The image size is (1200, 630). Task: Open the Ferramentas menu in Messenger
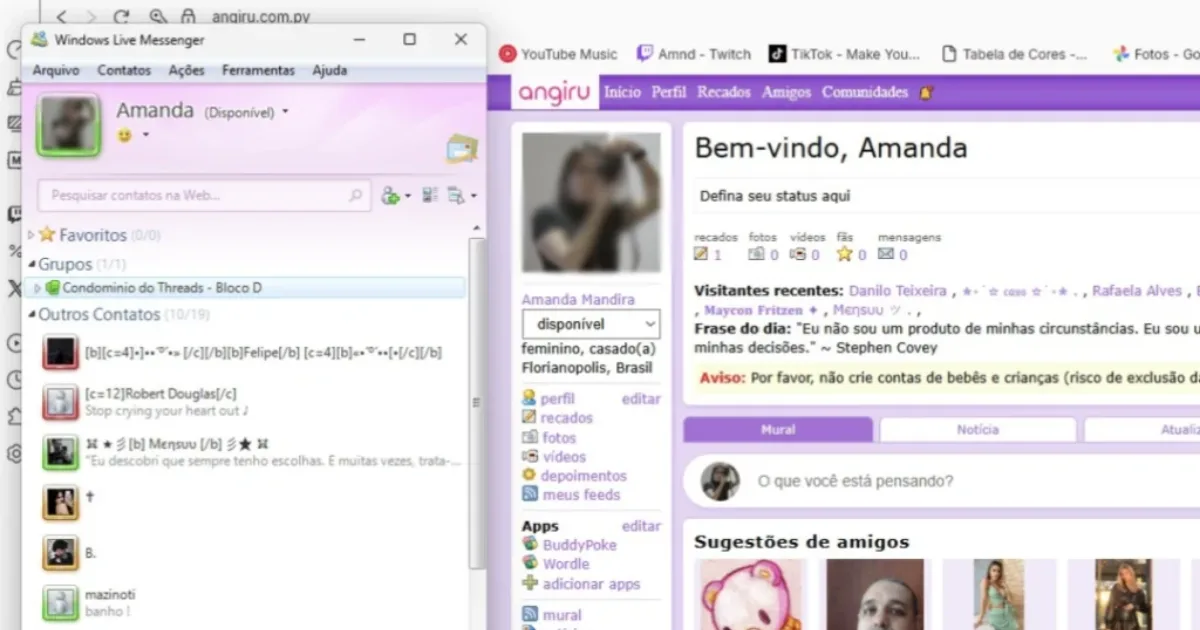click(x=258, y=71)
